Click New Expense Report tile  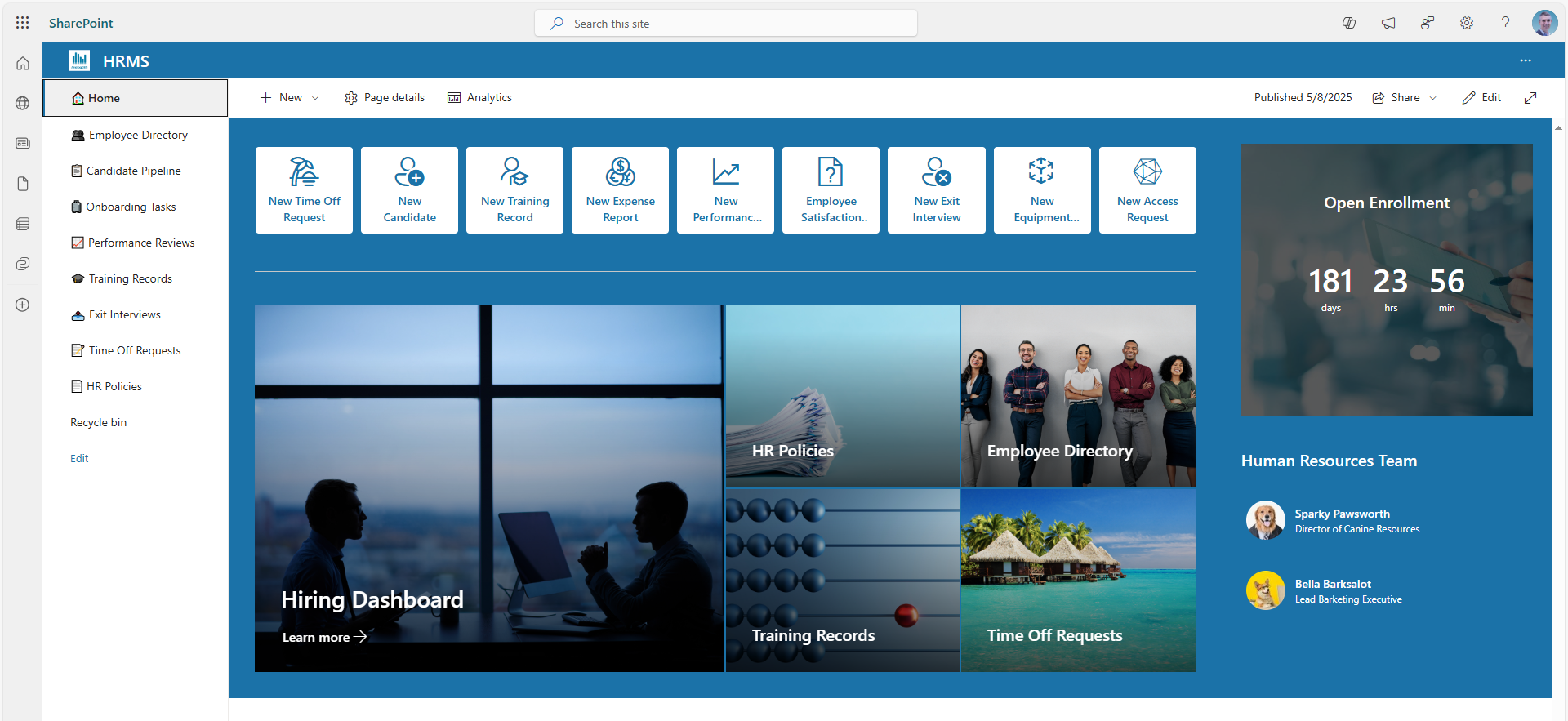point(620,190)
